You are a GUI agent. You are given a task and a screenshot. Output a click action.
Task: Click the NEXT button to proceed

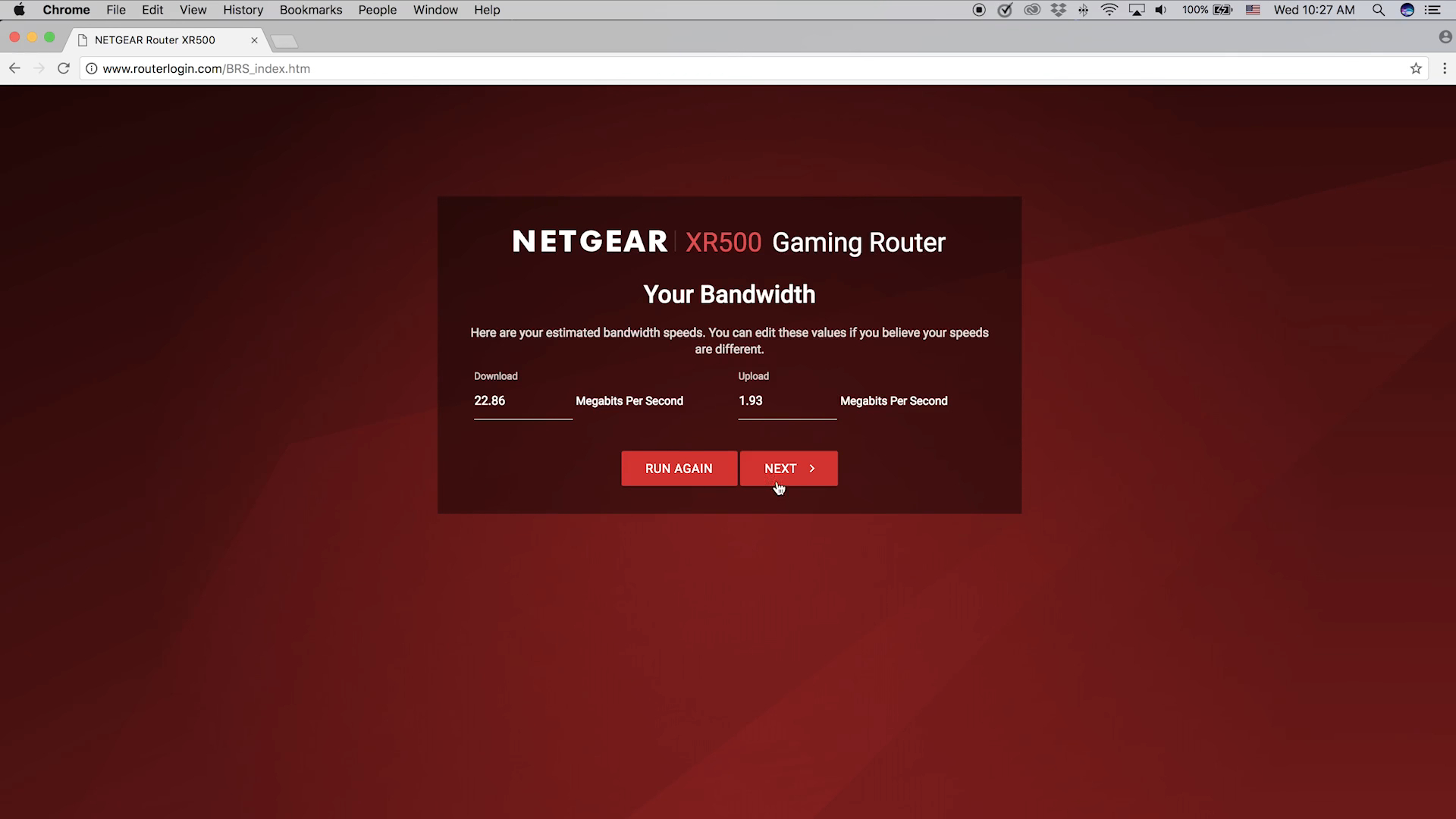point(789,468)
